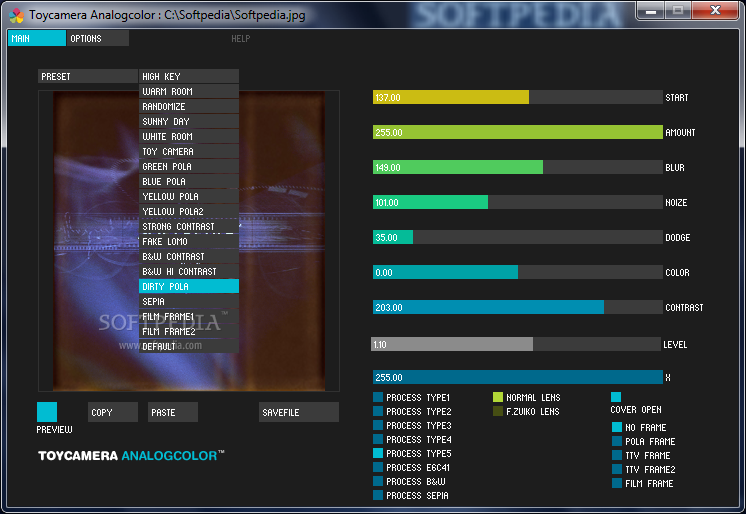Choose the FILM FRAME1 preset
Viewport: 746px width, 514px height.
[x=188, y=316]
